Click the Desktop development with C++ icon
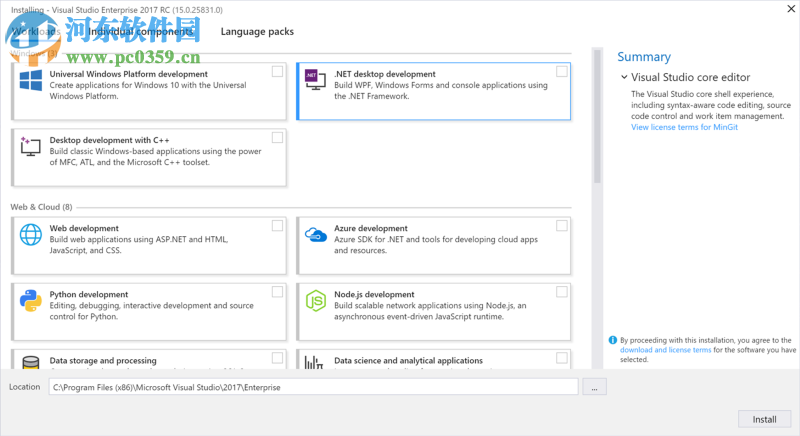This screenshot has height=436, width=800. [30, 147]
